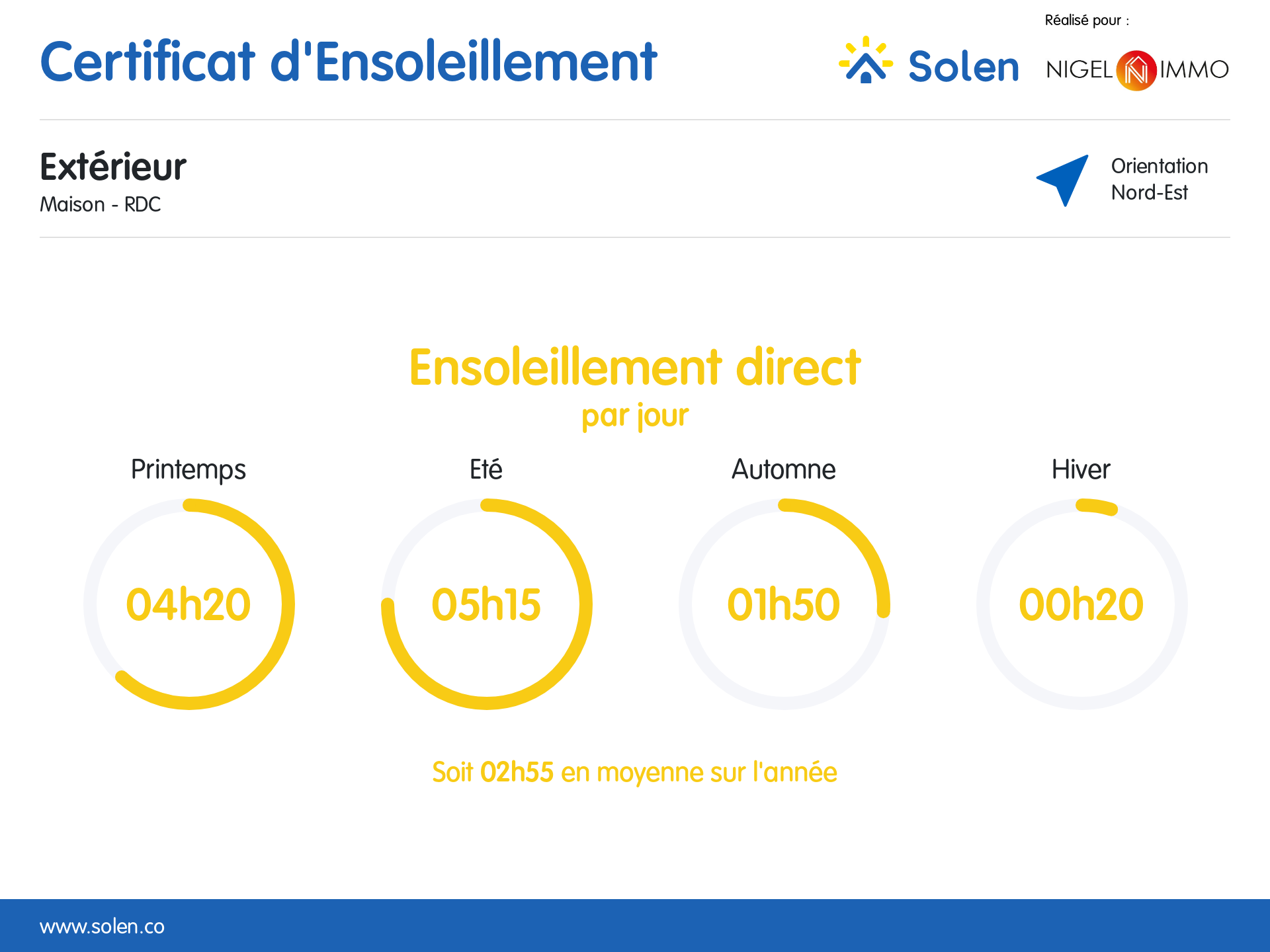Open the www.solen.co link

click(102, 926)
